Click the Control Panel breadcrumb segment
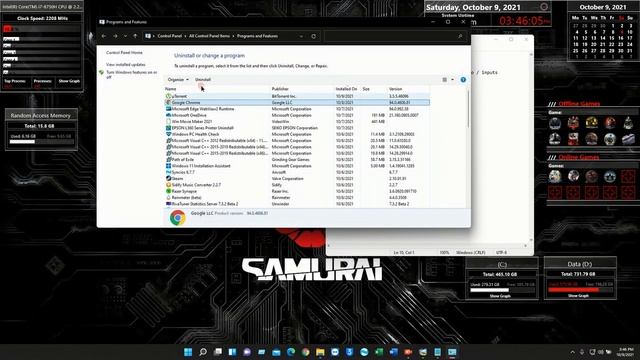The height and width of the screenshot is (360, 640). 169,36
